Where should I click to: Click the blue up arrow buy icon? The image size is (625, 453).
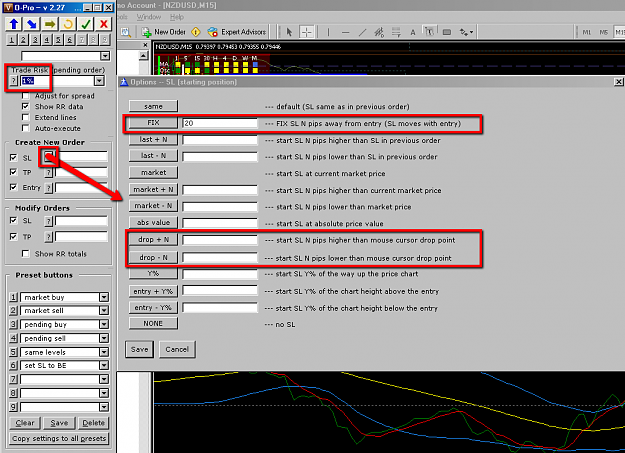coord(14,24)
